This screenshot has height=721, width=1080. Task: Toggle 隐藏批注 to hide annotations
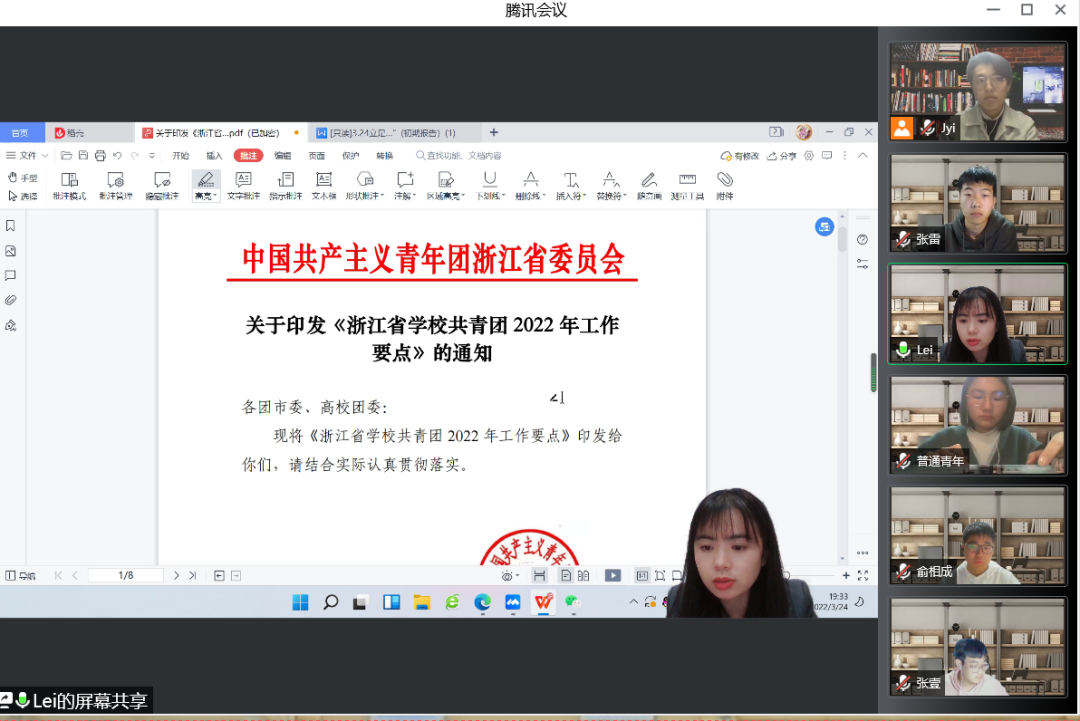[x=162, y=186]
